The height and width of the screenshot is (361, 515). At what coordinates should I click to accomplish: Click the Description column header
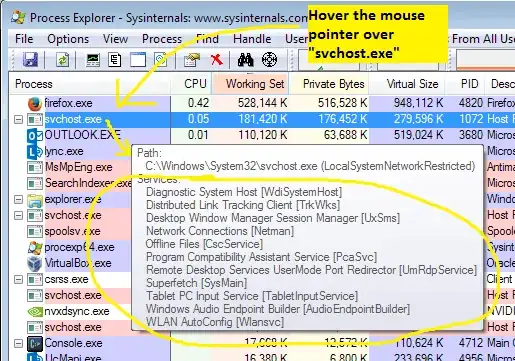click(500, 84)
